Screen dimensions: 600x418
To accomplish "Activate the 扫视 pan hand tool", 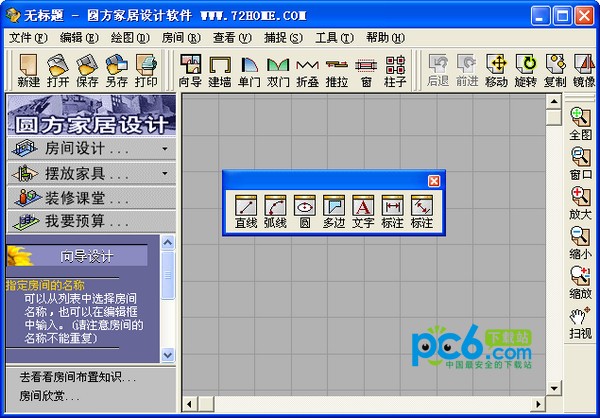I will 580,323.
